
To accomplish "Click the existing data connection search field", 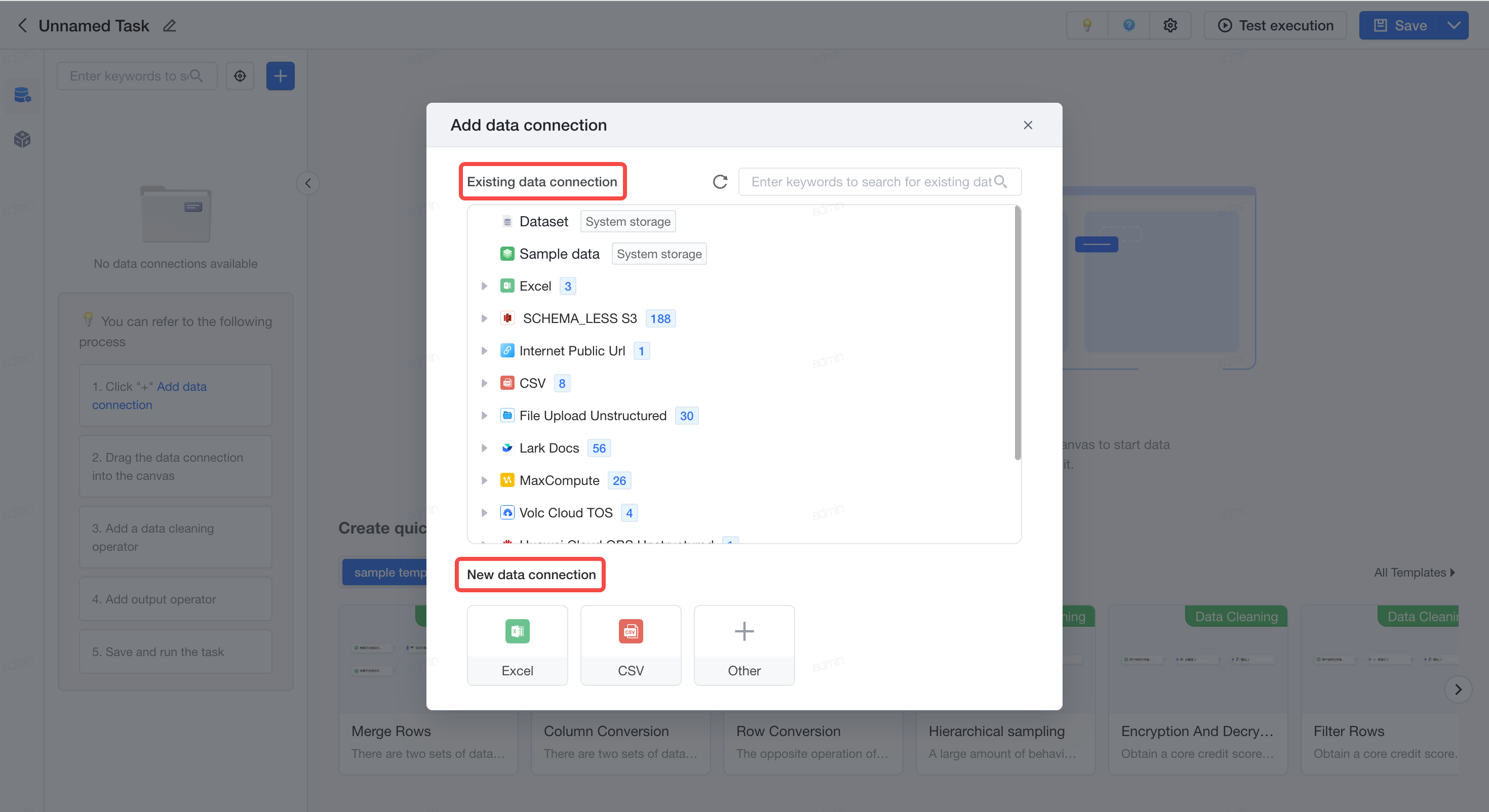I will 880,182.
